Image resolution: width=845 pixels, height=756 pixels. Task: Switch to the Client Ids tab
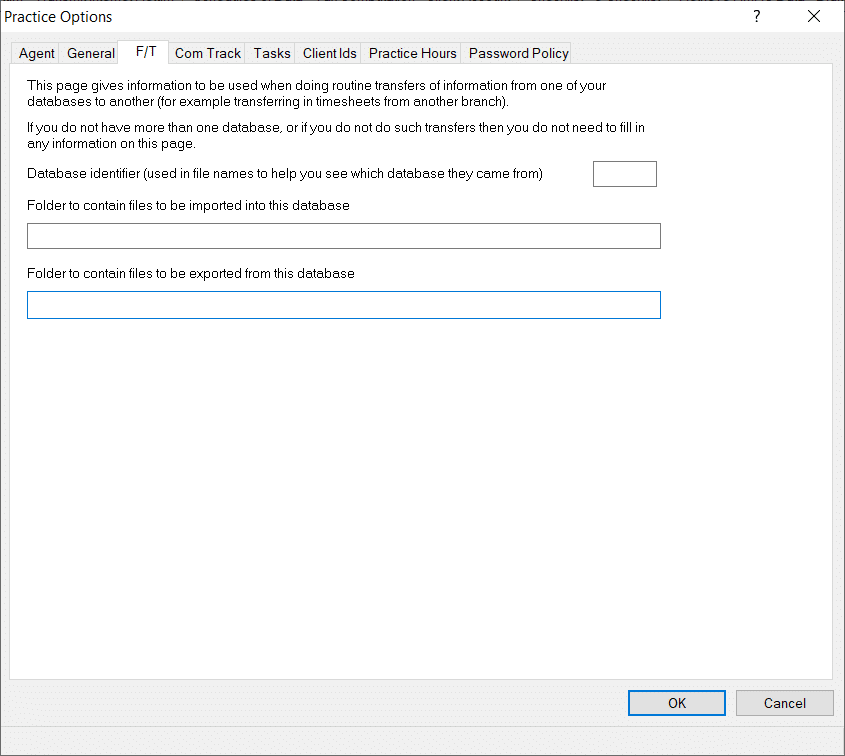point(329,53)
